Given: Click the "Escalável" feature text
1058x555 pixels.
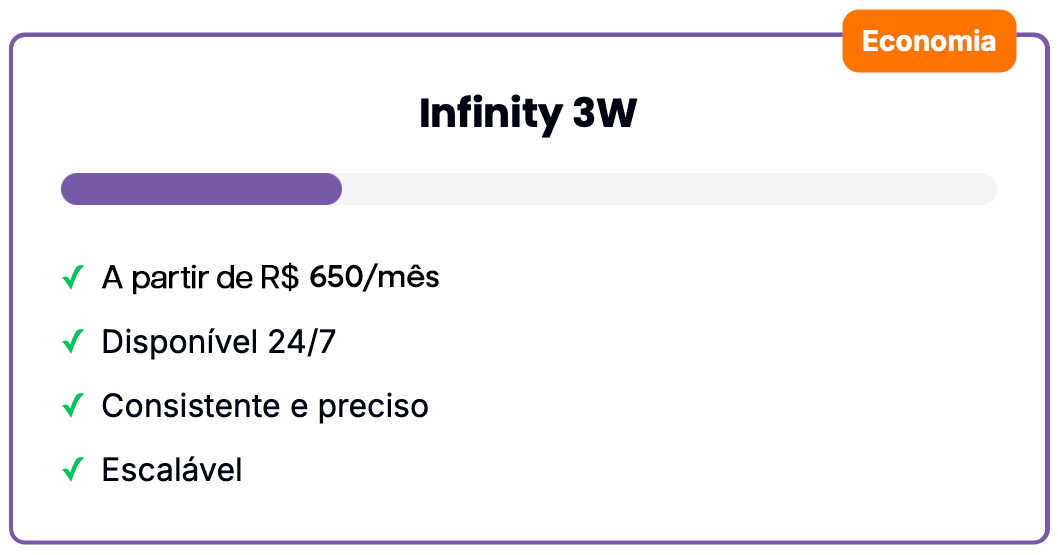Looking at the screenshot, I should point(172,470).
